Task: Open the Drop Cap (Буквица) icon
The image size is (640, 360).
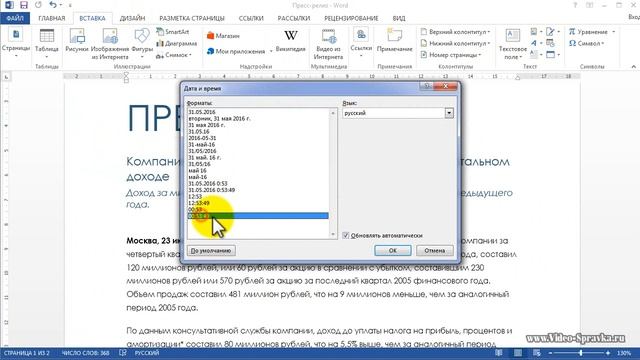Action: tap(534, 54)
